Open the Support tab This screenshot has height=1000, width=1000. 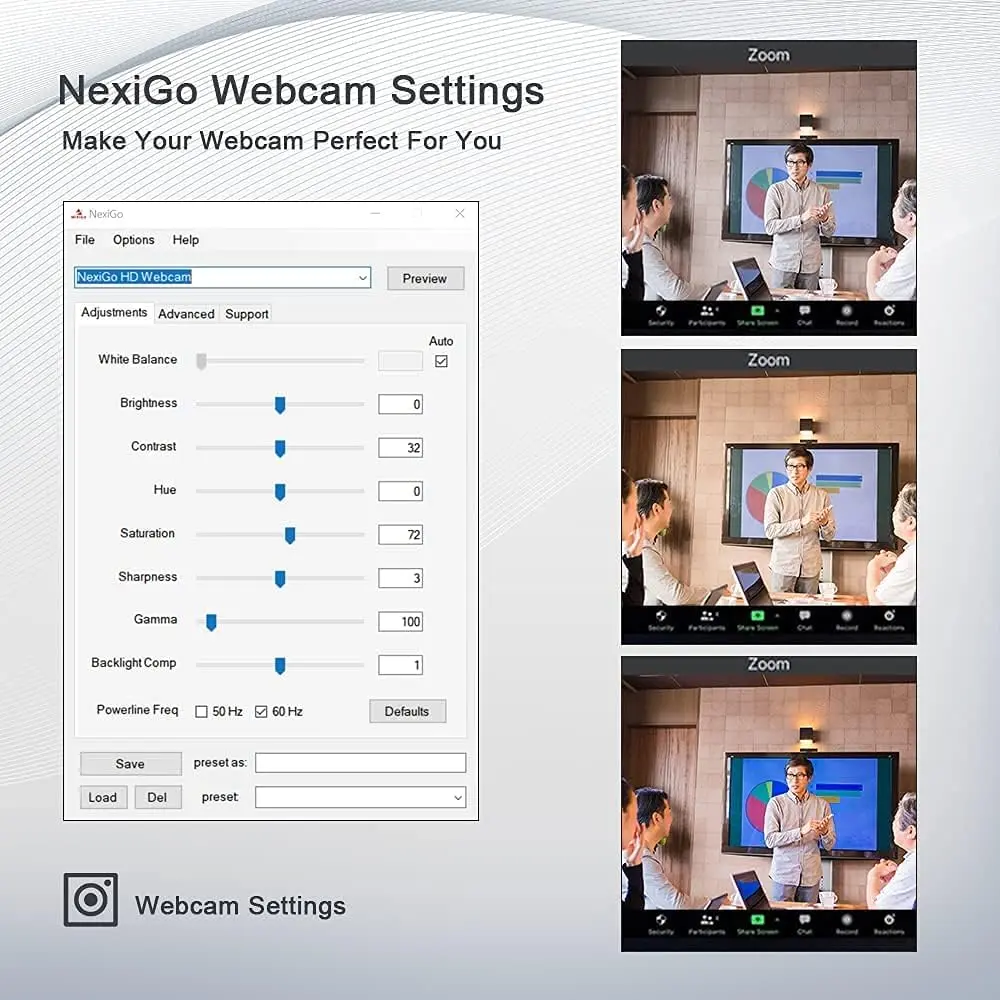click(x=246, y=314)
